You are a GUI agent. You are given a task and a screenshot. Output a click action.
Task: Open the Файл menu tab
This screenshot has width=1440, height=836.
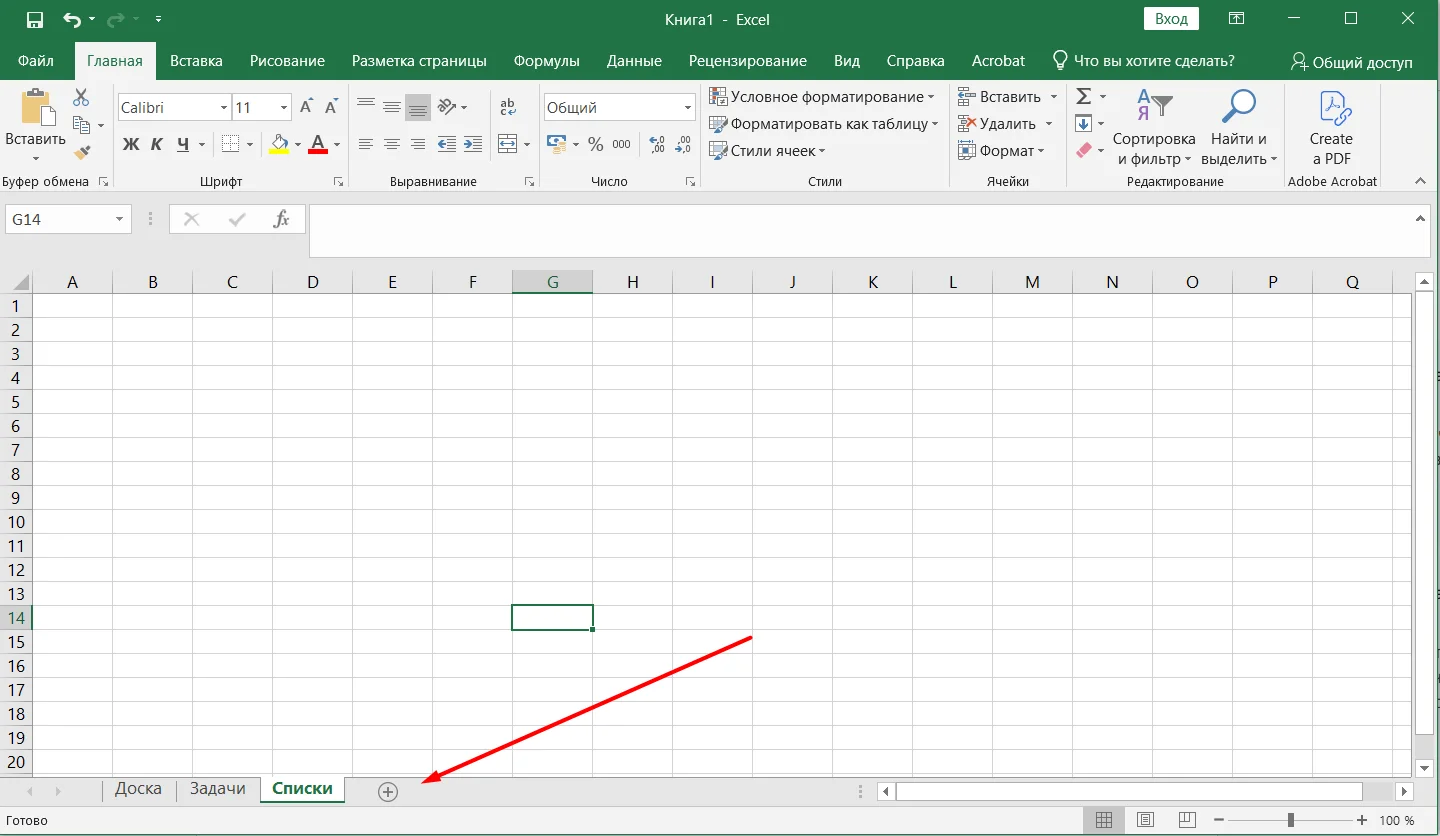[36, 61]
